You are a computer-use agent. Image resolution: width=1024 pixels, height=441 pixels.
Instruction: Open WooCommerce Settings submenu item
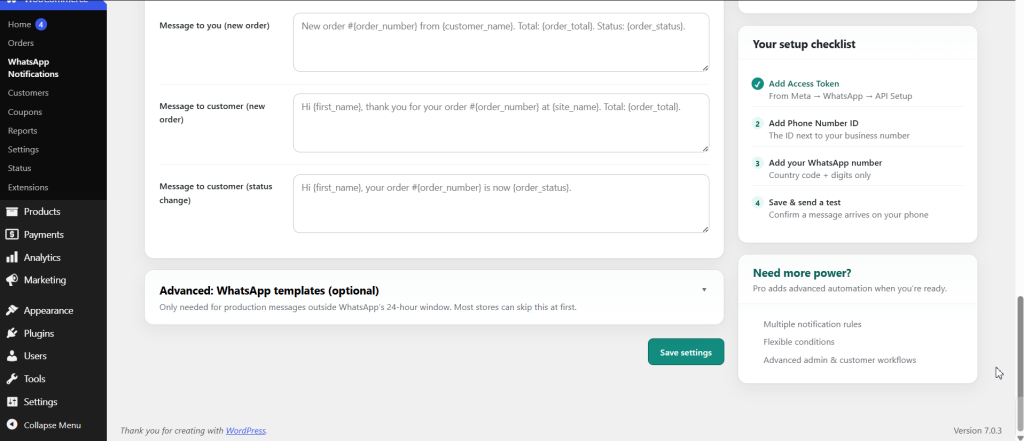coord(24,150)
